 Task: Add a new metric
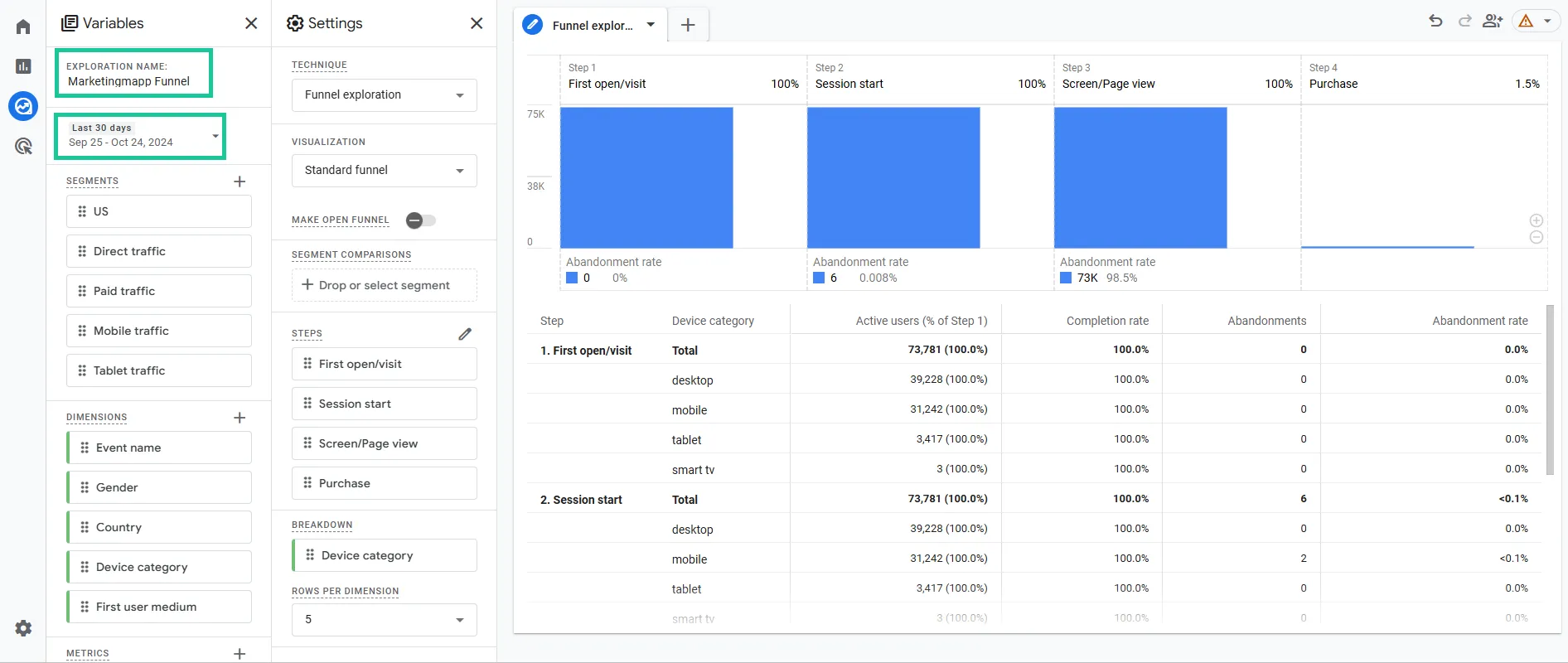pyautogui.click(x=240, y=654)
